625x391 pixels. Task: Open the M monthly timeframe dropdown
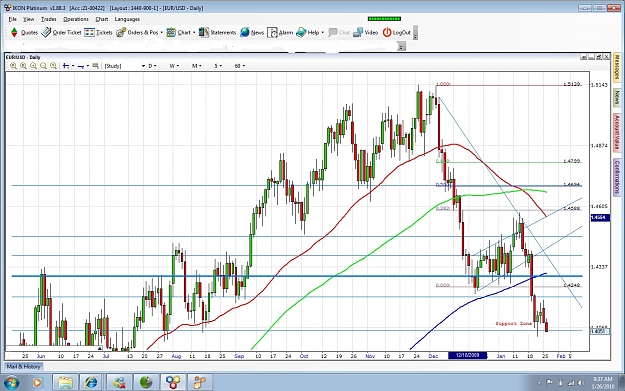(x=197, y=66)
